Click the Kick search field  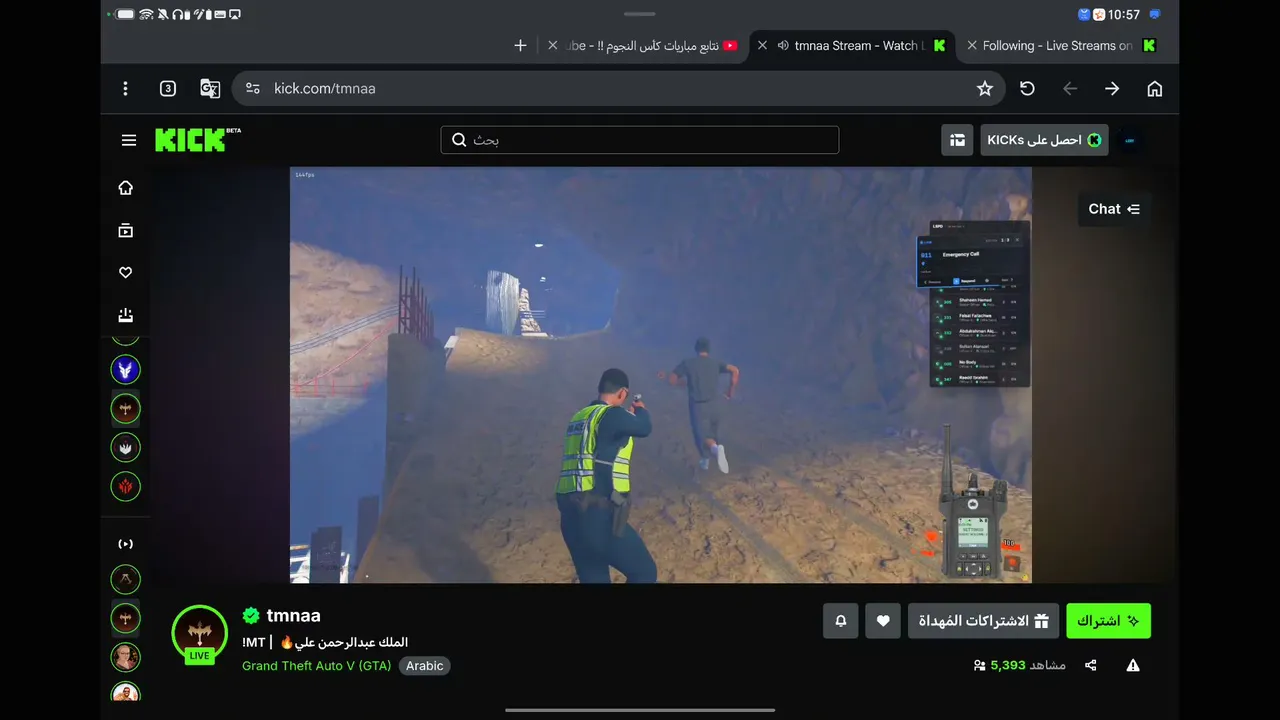click(640, 140)
